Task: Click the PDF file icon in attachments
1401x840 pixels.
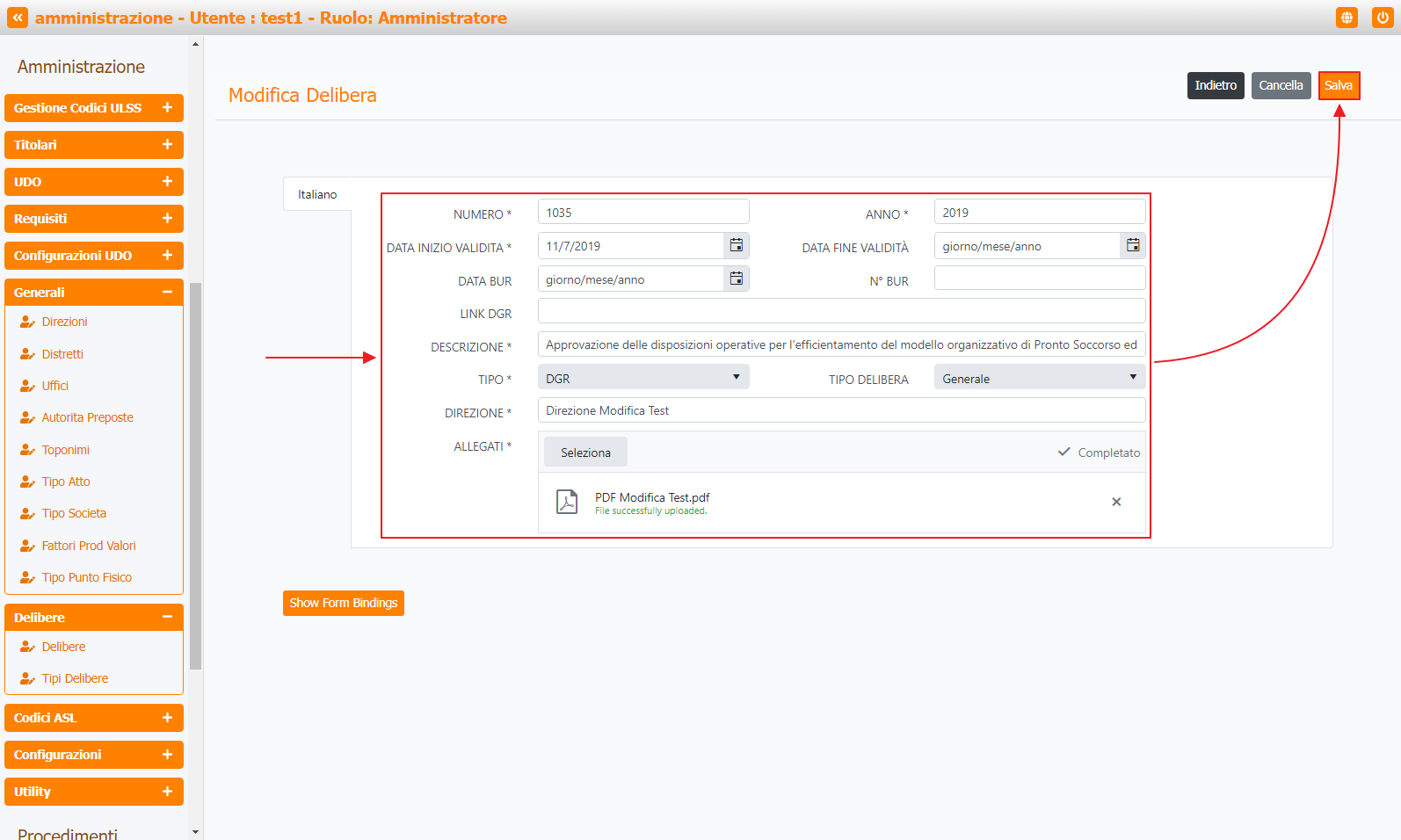Action: (567, 502)
